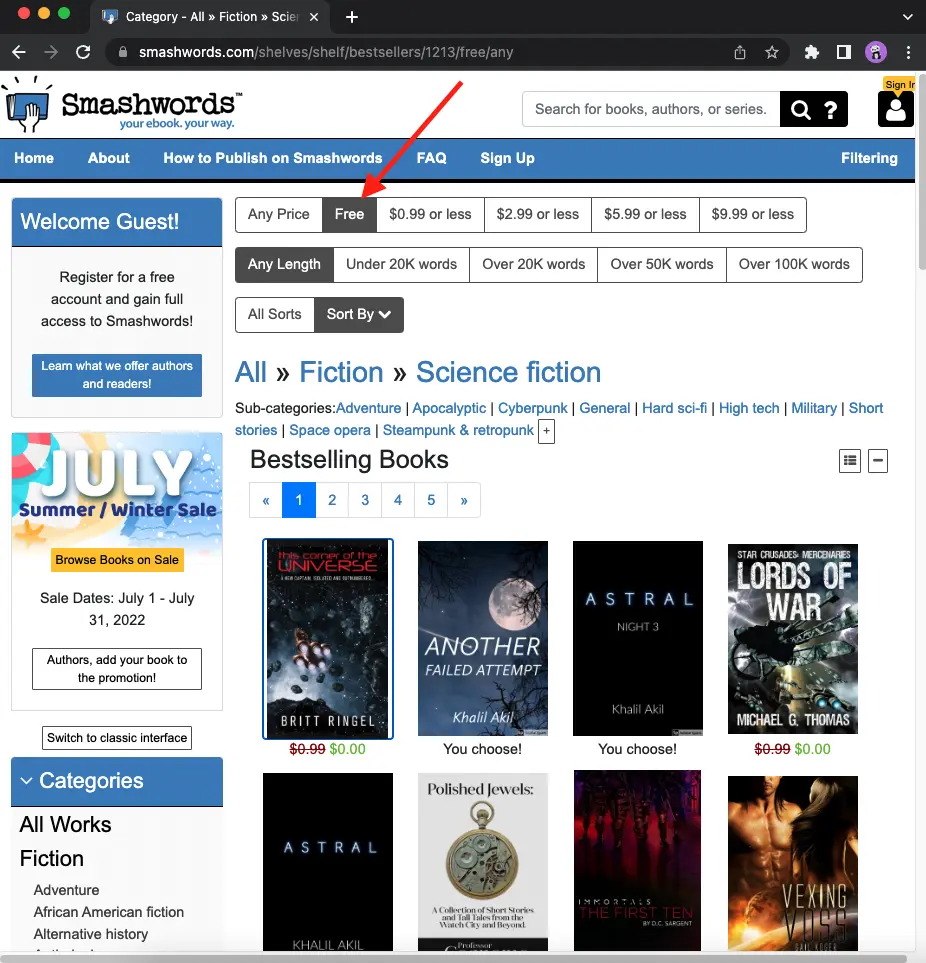This screenshot has height=963, width=926.
Task: Filter by Over 20K words
Action: [534, 265]
